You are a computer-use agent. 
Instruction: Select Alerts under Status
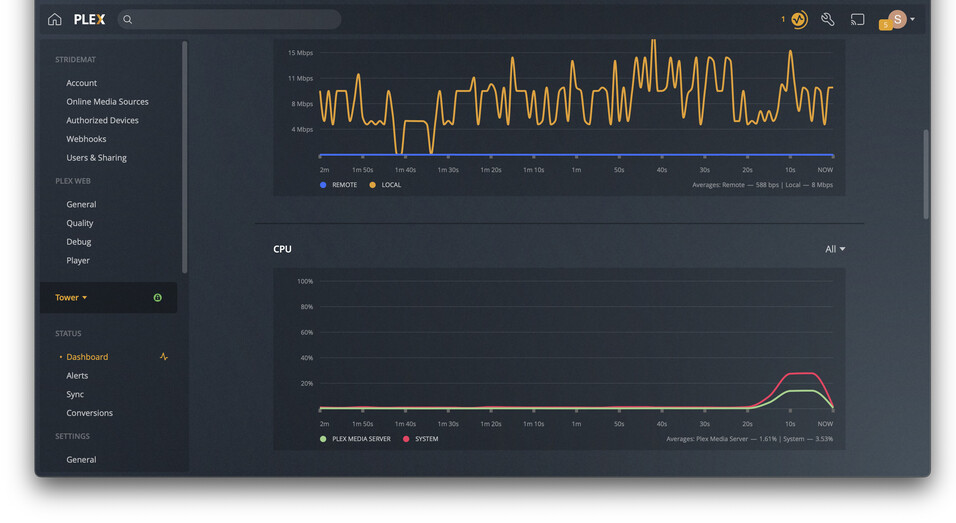[x=77, y=375]
